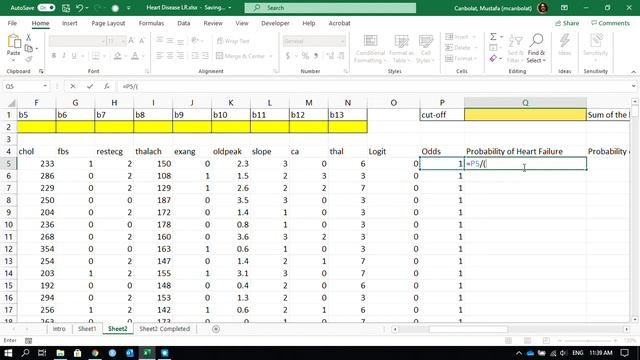The height and width of the screenshot is (360, 640).
Task: Select column header Q
Action: point(525,103)
